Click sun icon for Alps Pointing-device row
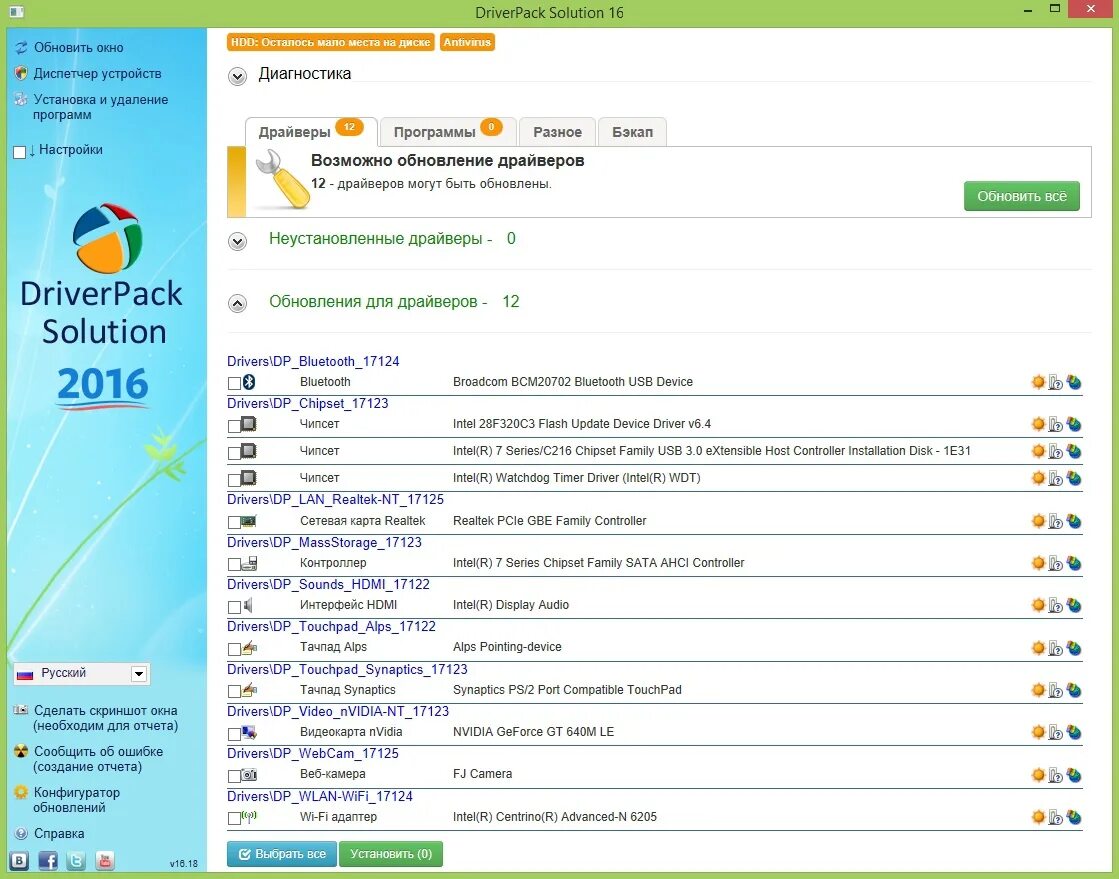Screen dimensions: 1119x879 [x=1038, y=648]
